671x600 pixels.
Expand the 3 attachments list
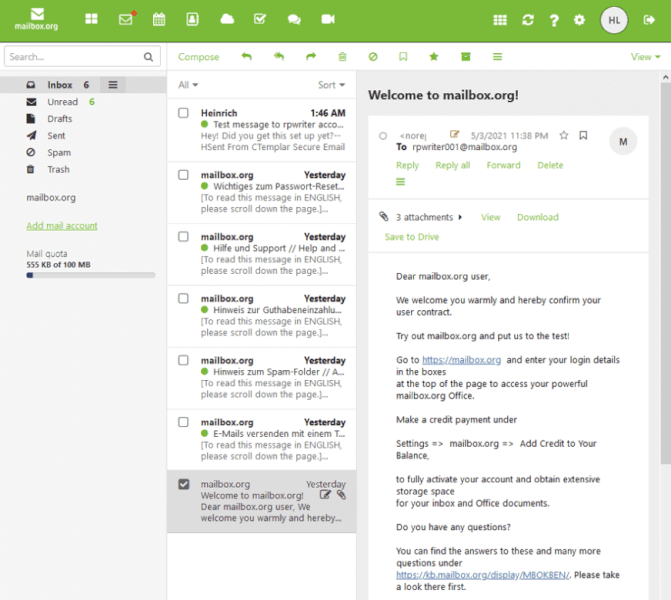coord(428,217)
